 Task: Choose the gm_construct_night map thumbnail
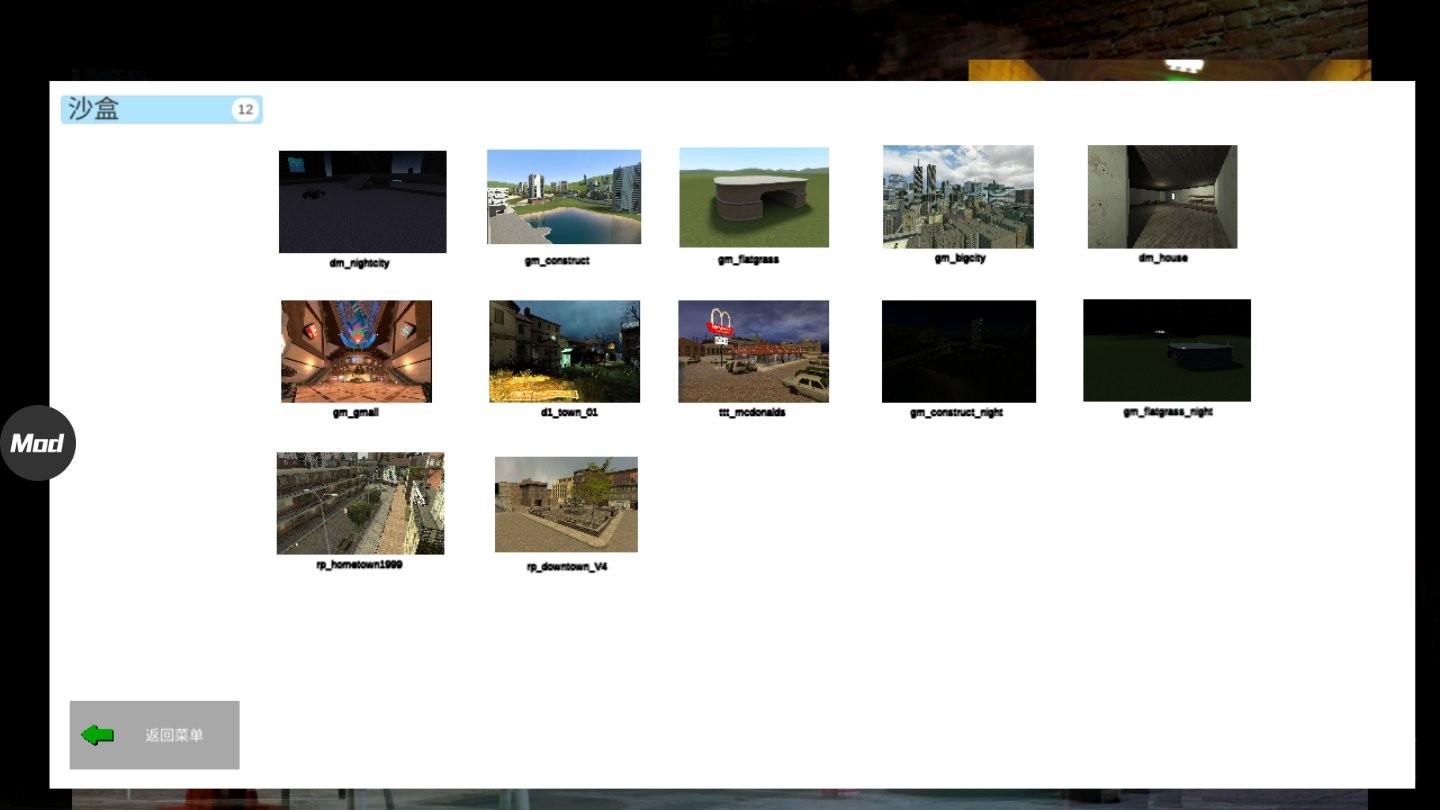[x=958, y=351]
